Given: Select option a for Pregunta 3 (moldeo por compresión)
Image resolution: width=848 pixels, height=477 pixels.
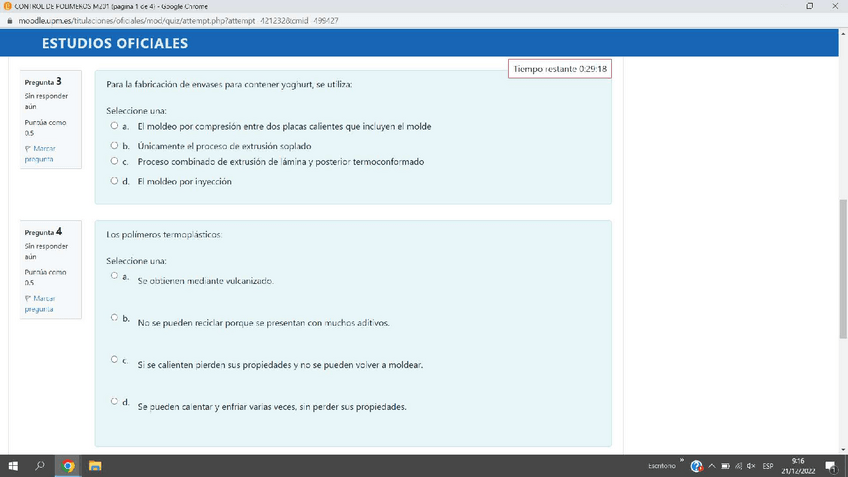Looking at the screenshot, I should click(114, 127).
